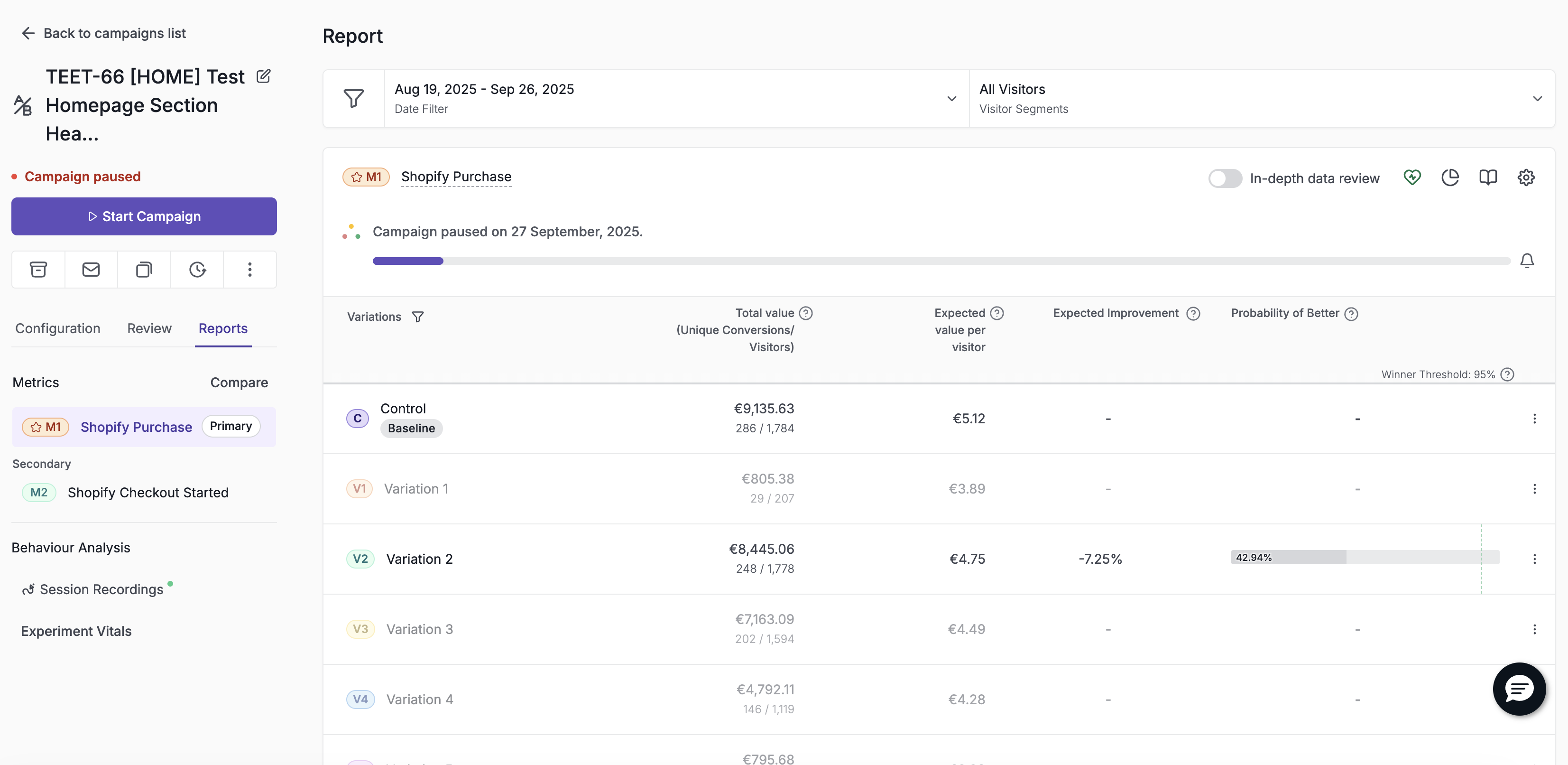1568x765 pixels.
Task: Open the pie chart report icon
Action: (1450, 177)
